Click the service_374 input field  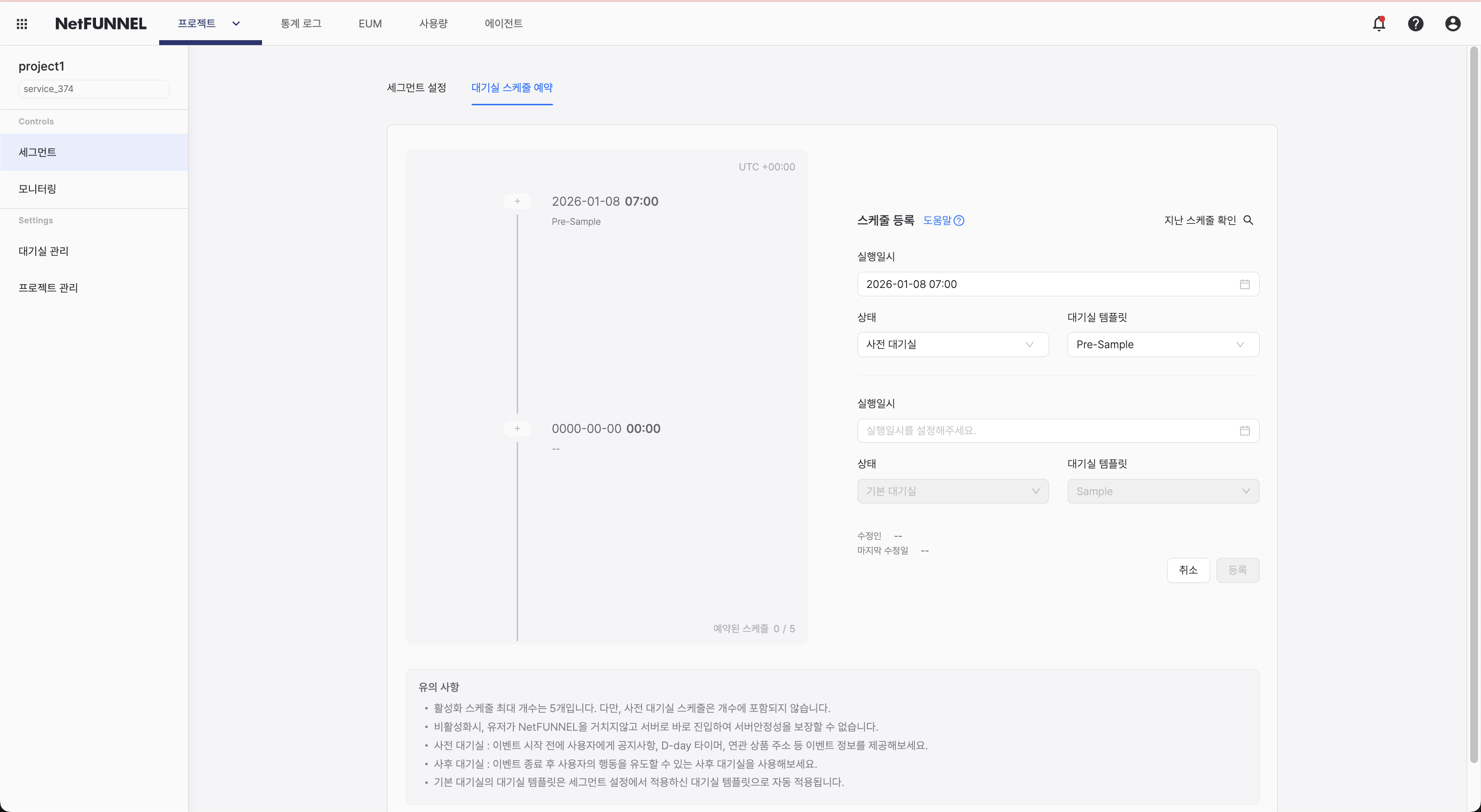93,89
